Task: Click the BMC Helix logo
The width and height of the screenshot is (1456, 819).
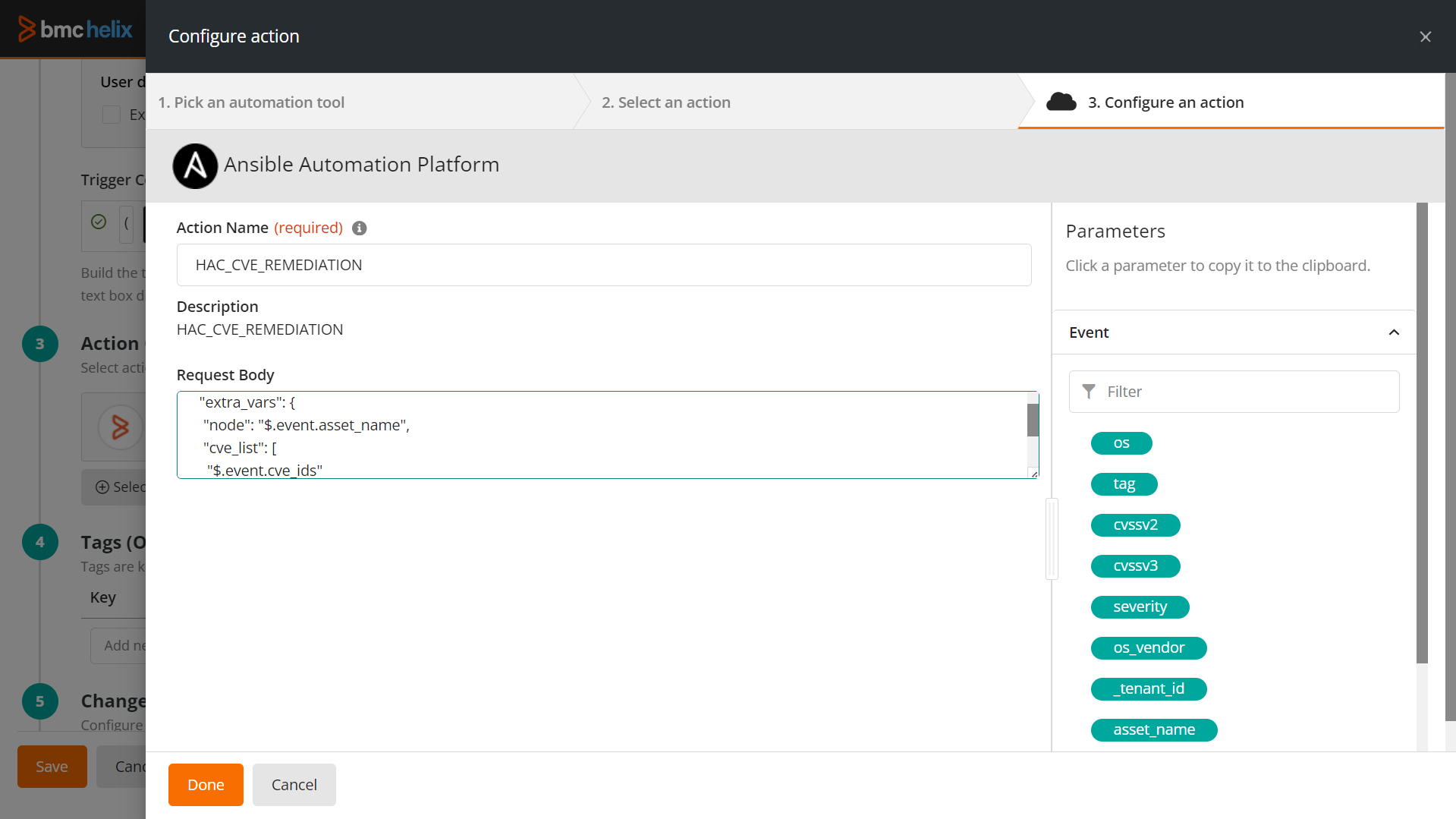Action: click(75, 29)
